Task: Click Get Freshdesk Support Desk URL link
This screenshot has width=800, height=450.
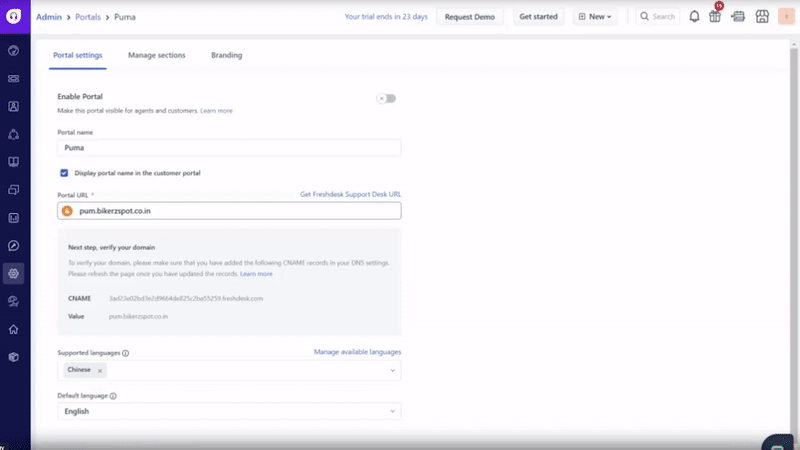Action: (351, 194)
